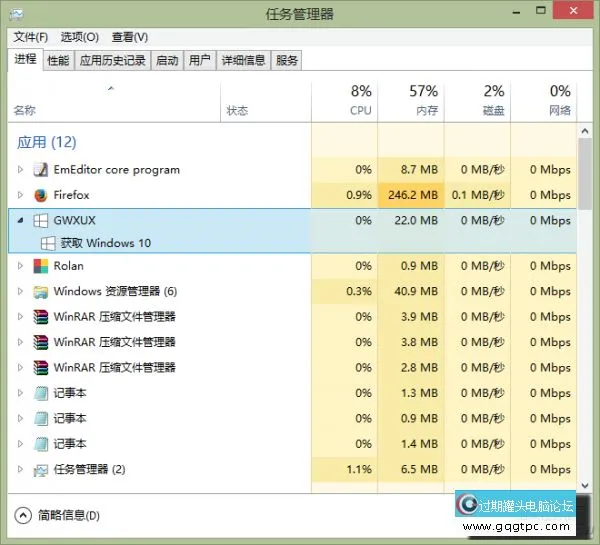
Task: Sort by the 磁盘 column header
Action: [x=477, y=102]
